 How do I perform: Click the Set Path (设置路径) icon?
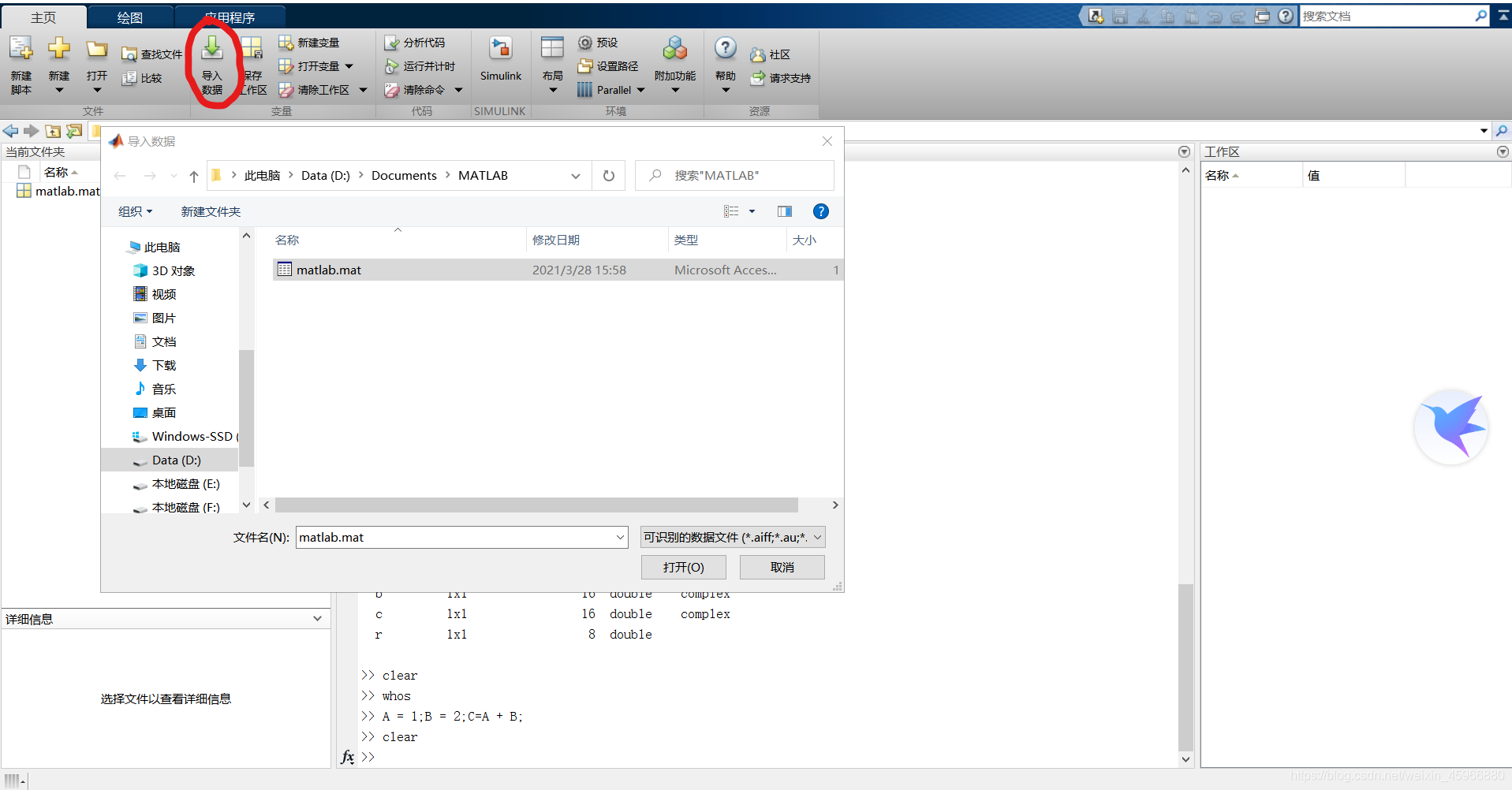[x=585, y=66]
